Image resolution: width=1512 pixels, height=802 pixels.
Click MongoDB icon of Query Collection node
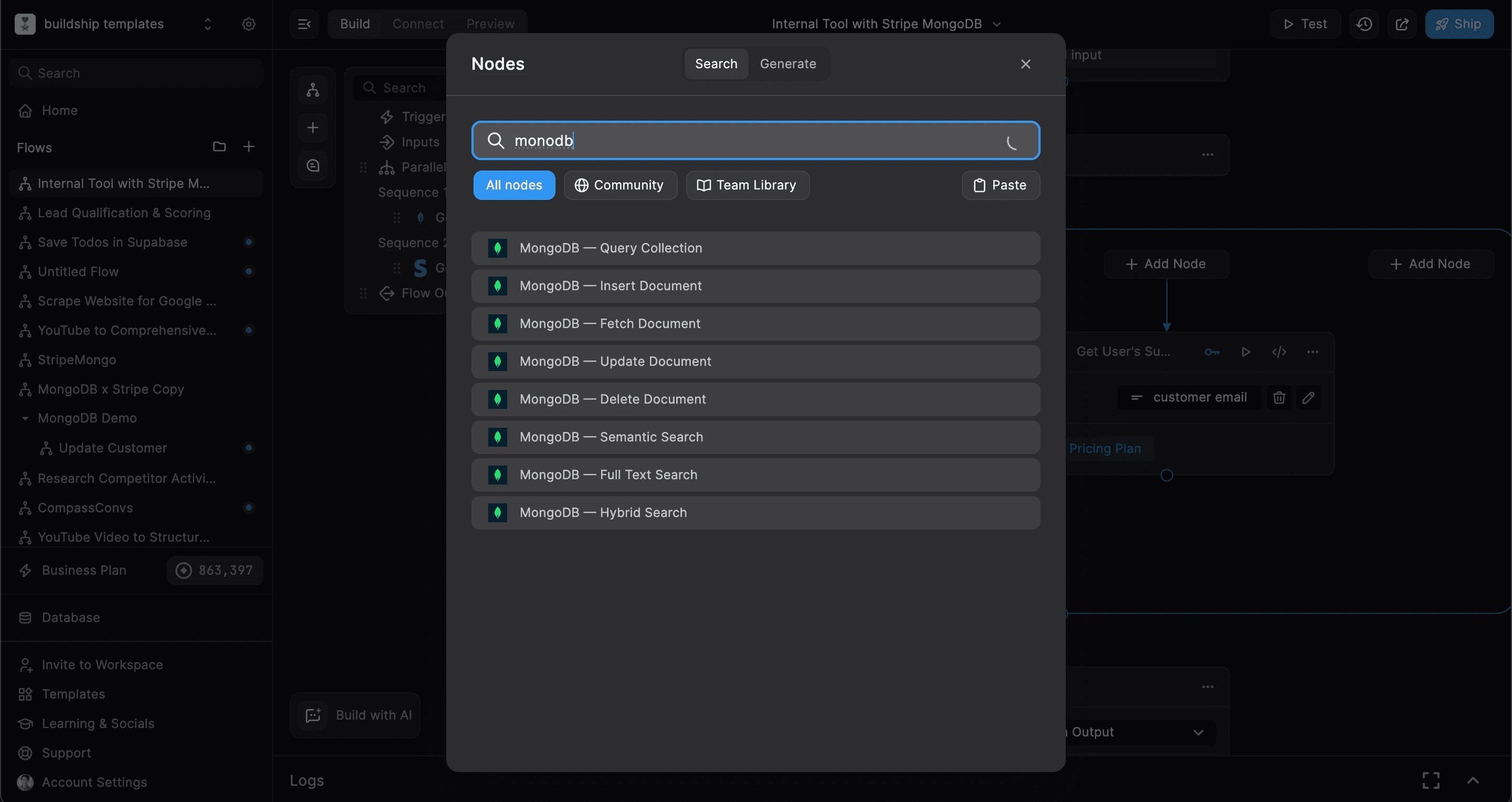tap(498, 248)
